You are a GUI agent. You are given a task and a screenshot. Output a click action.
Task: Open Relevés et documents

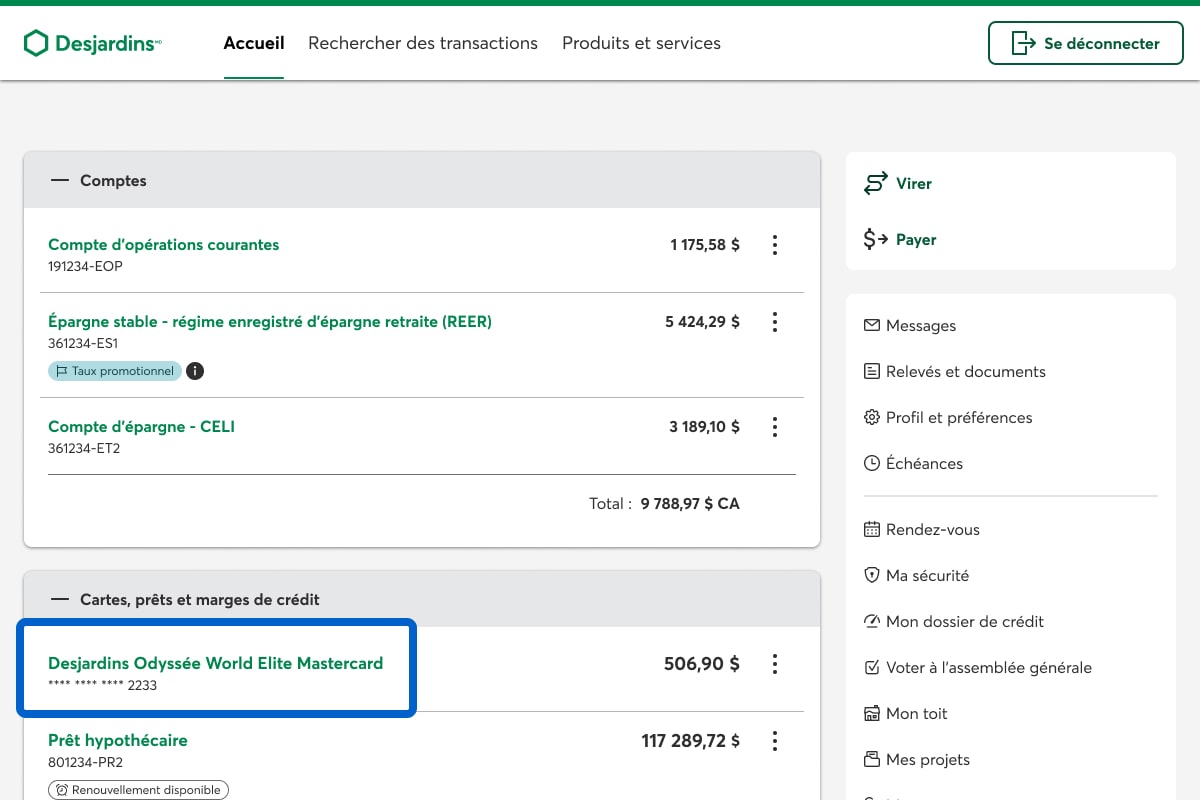point(965,372)
